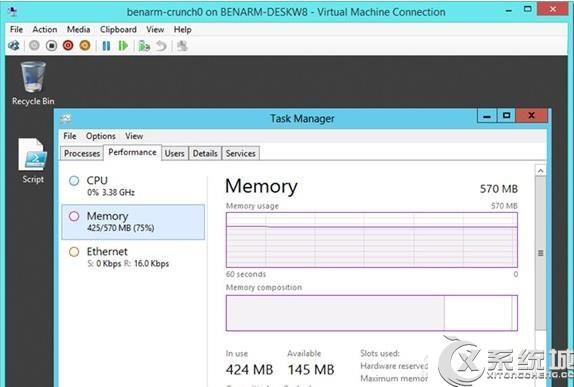The width and height of the screenshot is (574, 387).
Task: Pause the virtual machine
Action: [x=106, y=46]
